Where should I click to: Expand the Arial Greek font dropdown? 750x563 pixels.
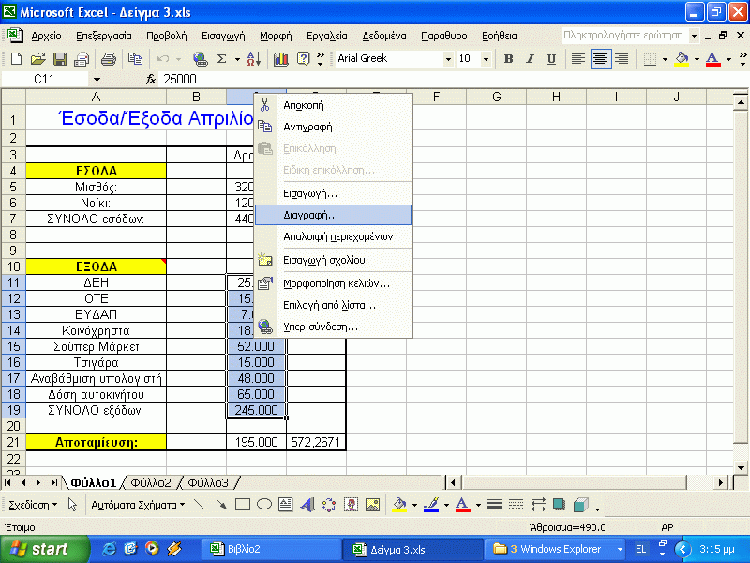[x=448, y=59]
